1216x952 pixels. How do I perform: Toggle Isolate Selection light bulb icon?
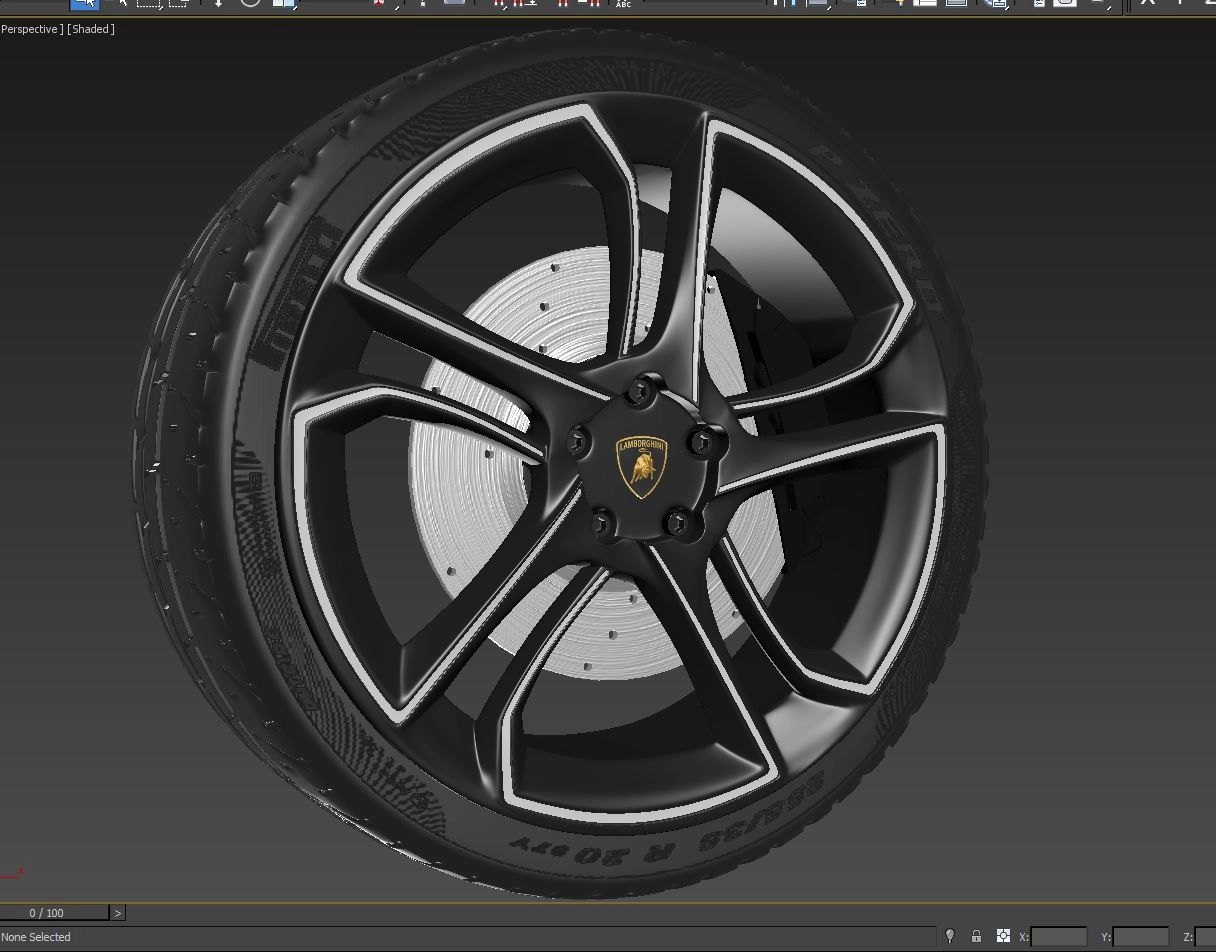coord(950,937)
